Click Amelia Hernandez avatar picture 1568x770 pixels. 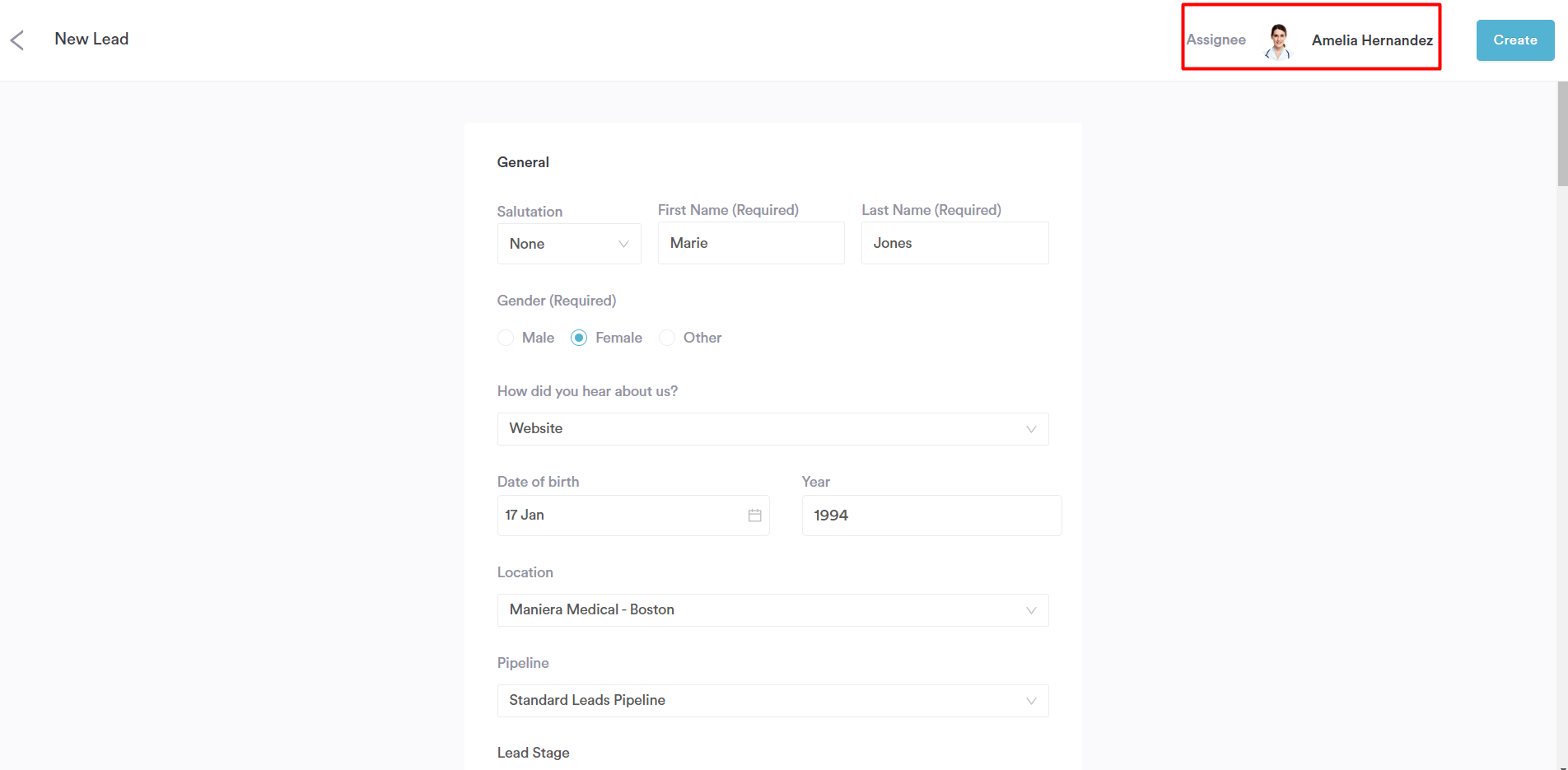[1278, 41]
